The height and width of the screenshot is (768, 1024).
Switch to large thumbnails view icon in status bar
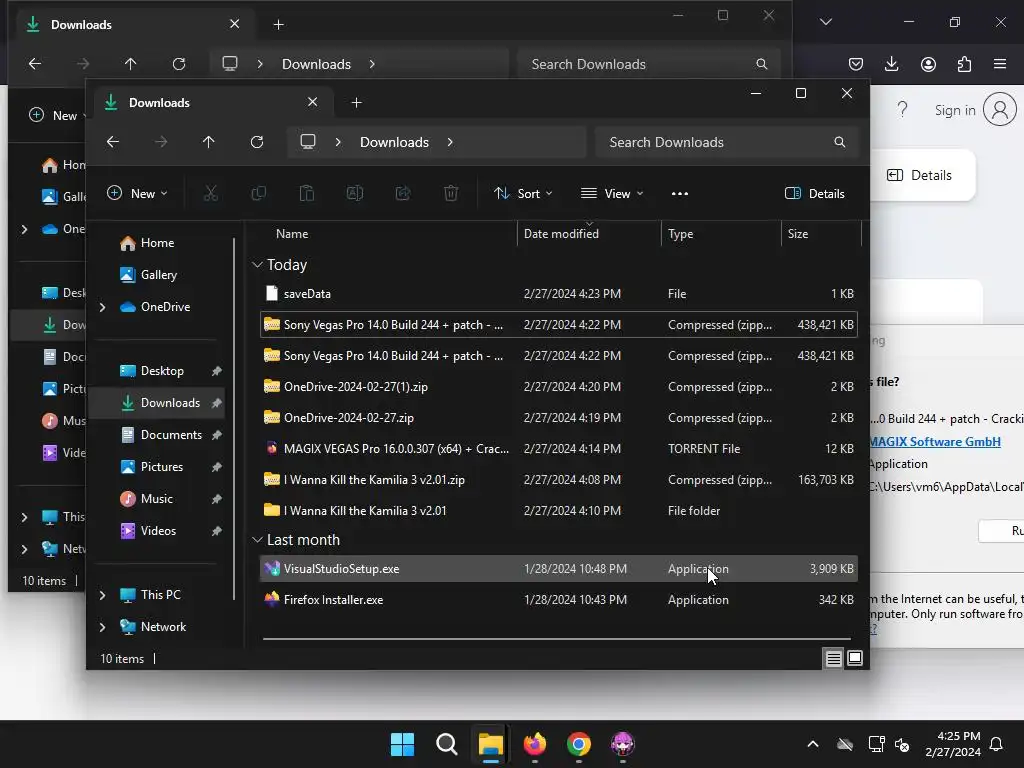tap(855, 658)
